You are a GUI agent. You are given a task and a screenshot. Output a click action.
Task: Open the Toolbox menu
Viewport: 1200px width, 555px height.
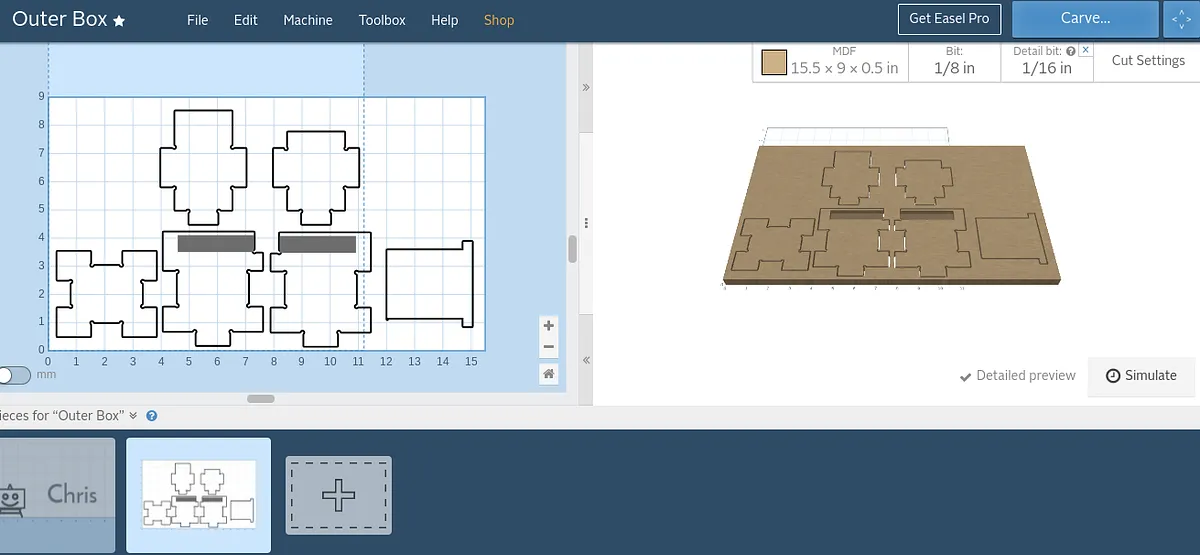tap(382, 20)
